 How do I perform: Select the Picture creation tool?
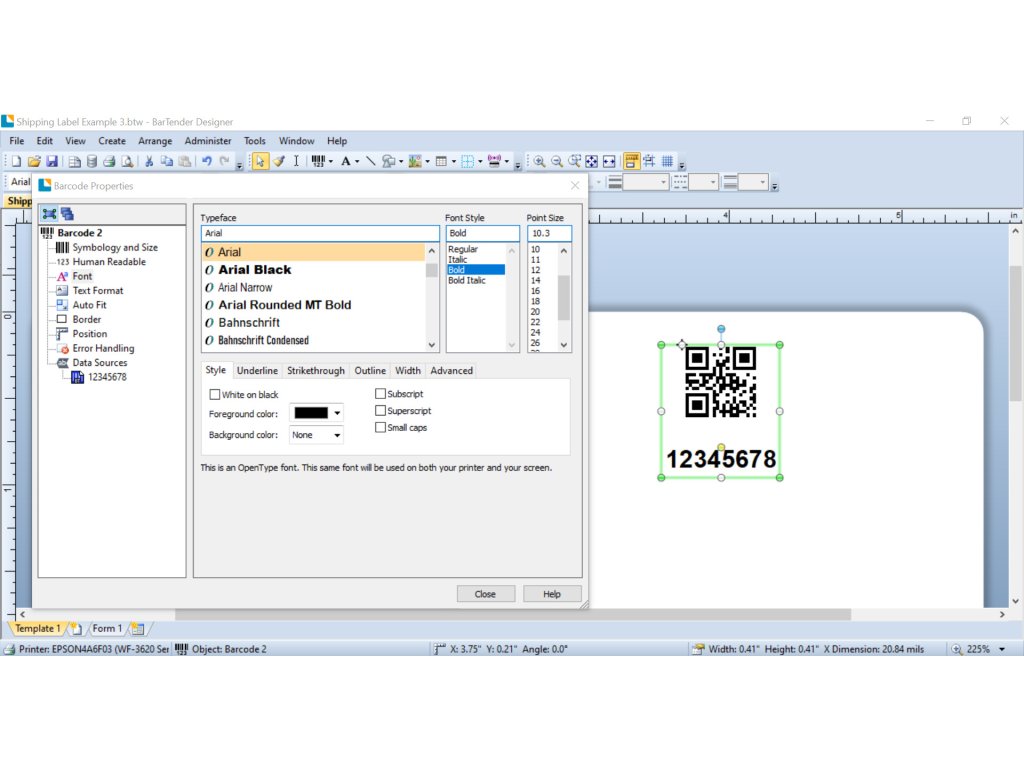point(415,161)
